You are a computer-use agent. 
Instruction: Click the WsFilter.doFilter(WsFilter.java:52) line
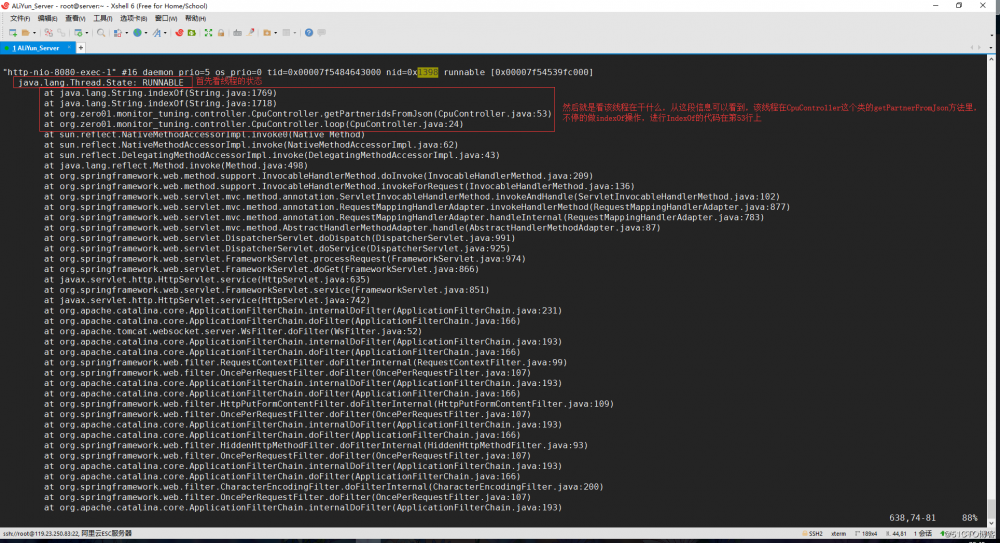click(x=233, y=331)
